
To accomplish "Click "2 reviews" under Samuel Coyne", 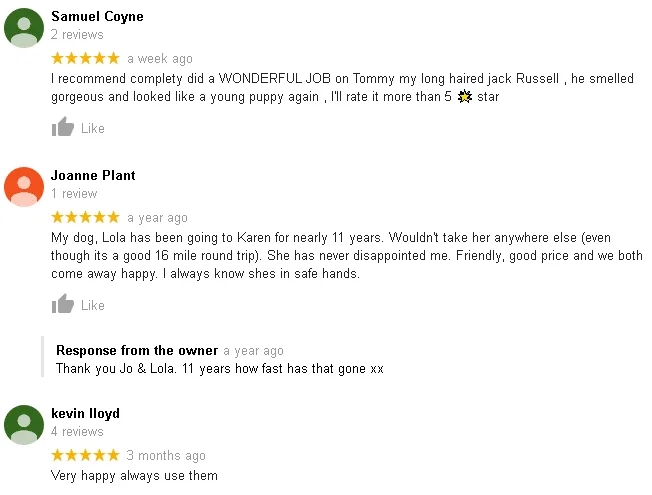I will tap(77, 35).
